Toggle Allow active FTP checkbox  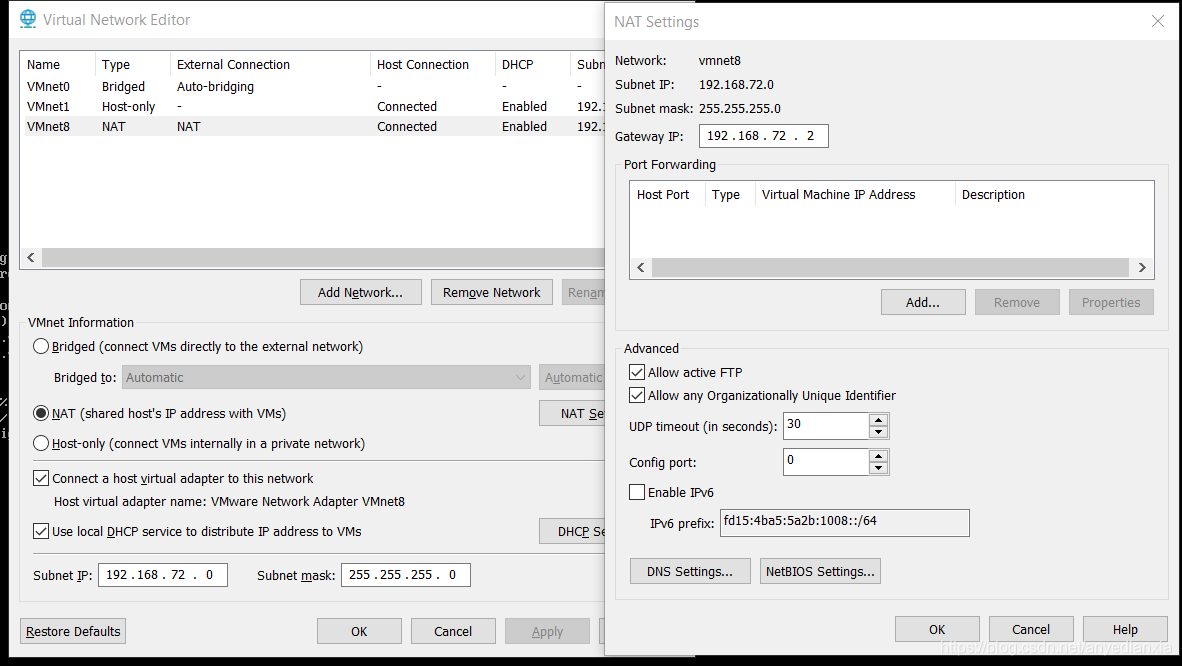637,372
